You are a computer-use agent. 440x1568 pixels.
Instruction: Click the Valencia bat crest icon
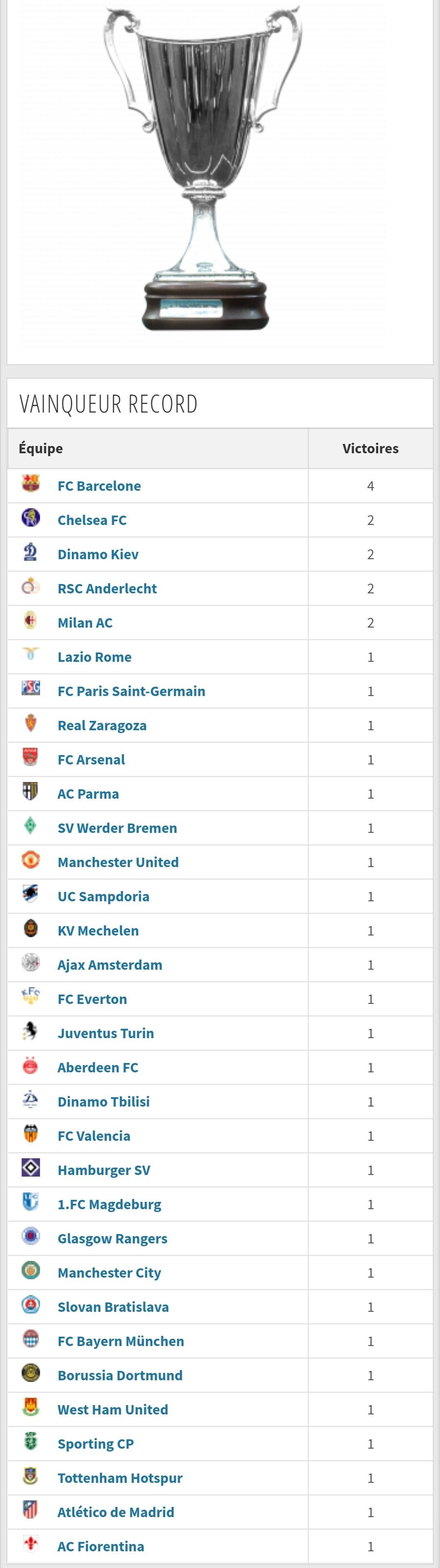pos(31,1134)
